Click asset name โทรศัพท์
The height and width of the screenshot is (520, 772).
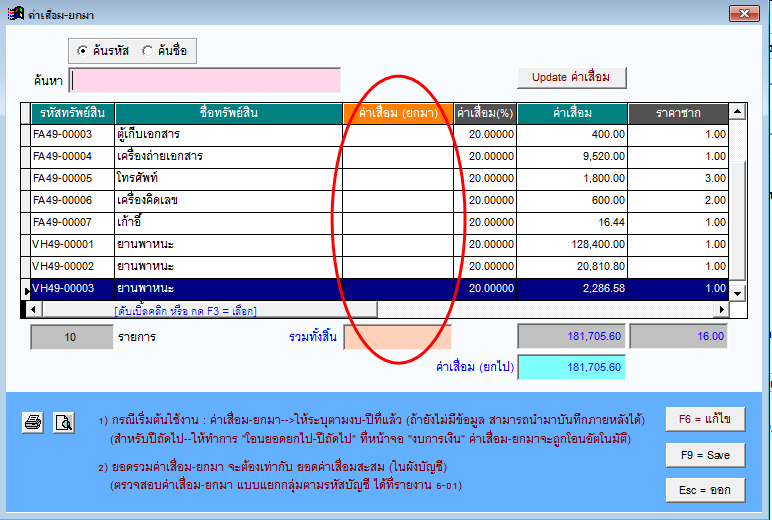tap(137, 178)
